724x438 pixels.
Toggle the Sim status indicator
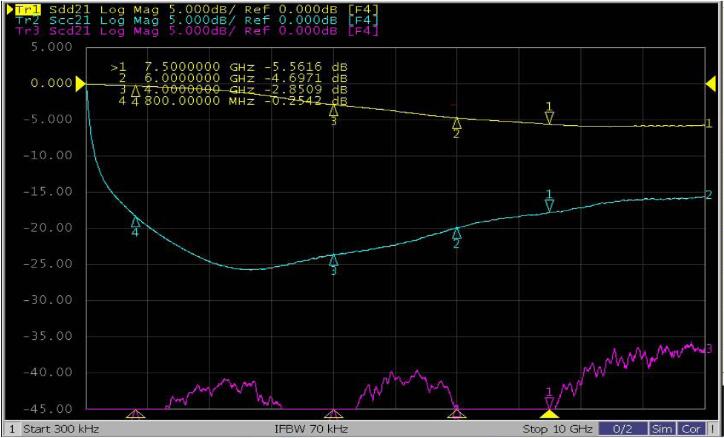coord(661,429)
